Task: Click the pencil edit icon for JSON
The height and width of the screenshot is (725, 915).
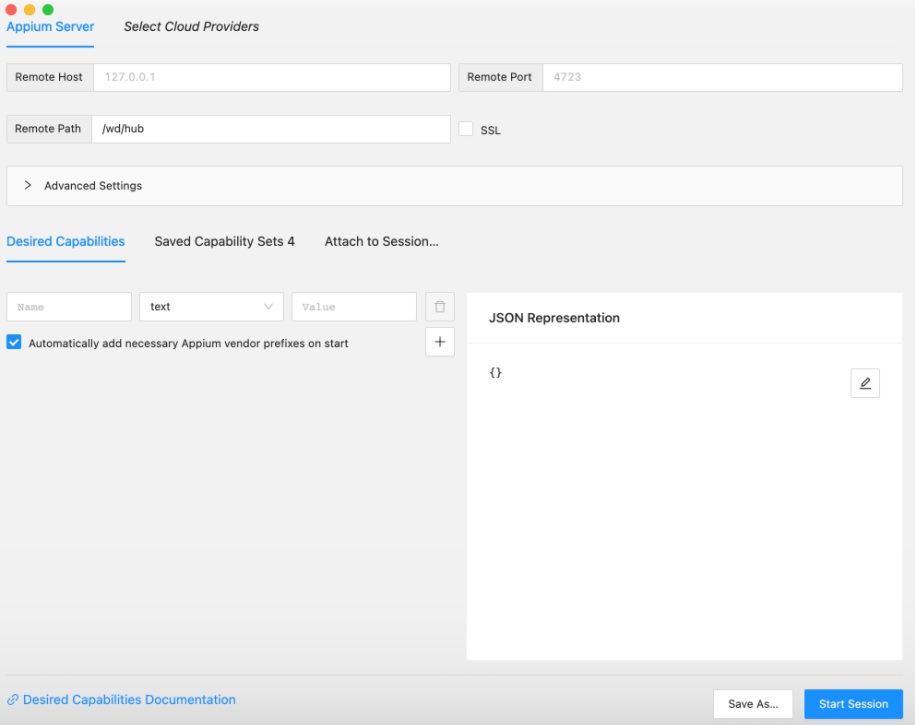Action: point(865,383)
